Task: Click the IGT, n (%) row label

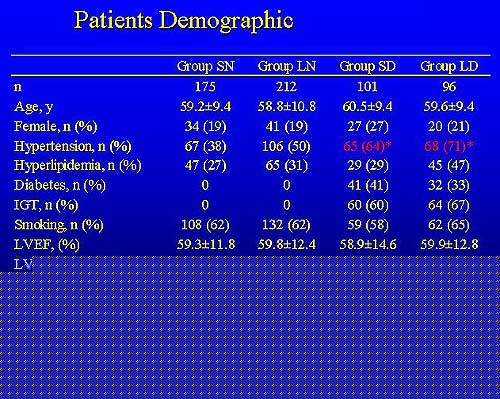Action: tap(46, 205)
